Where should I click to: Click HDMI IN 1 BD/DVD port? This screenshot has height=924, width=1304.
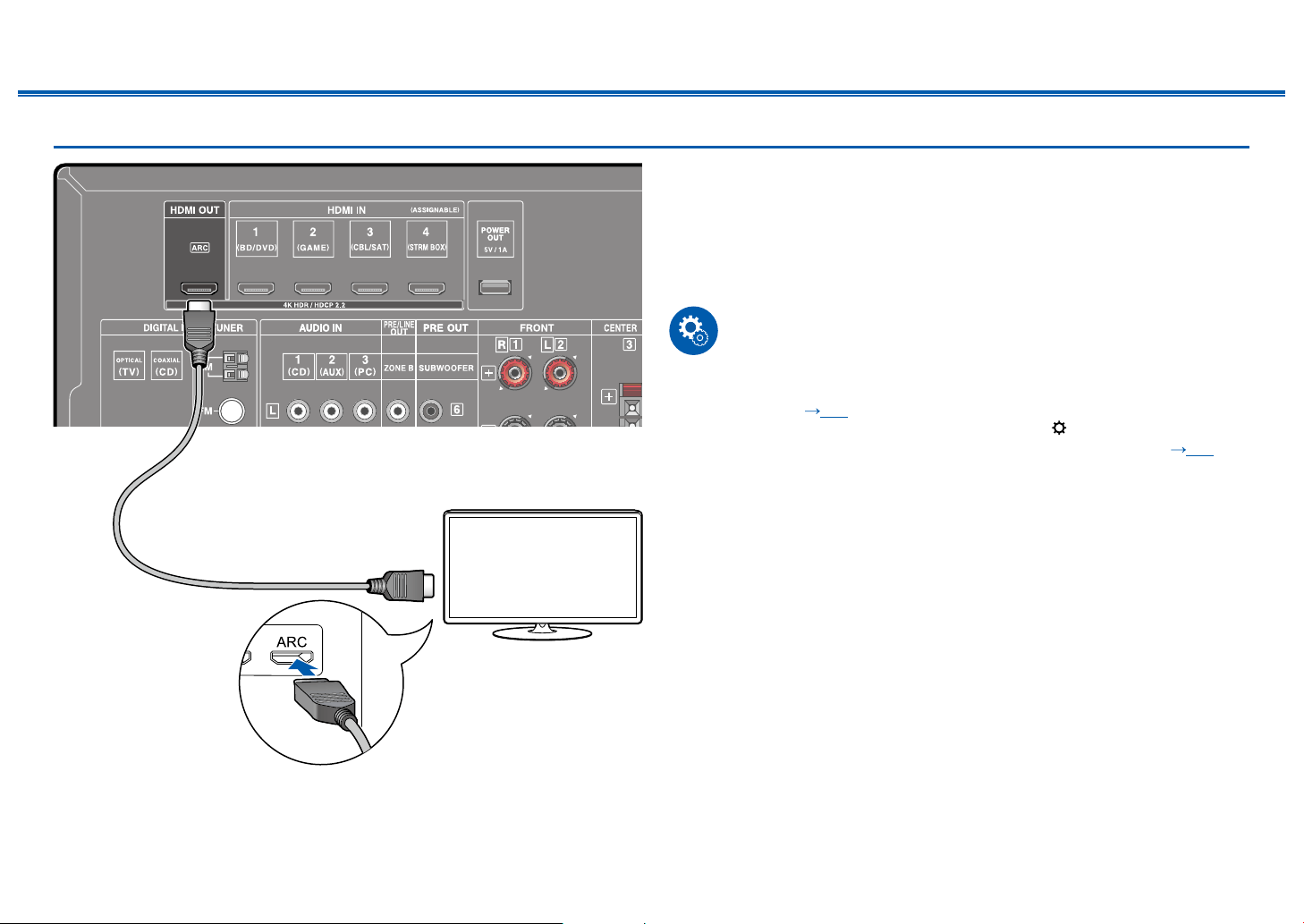[x=256, y=289]
